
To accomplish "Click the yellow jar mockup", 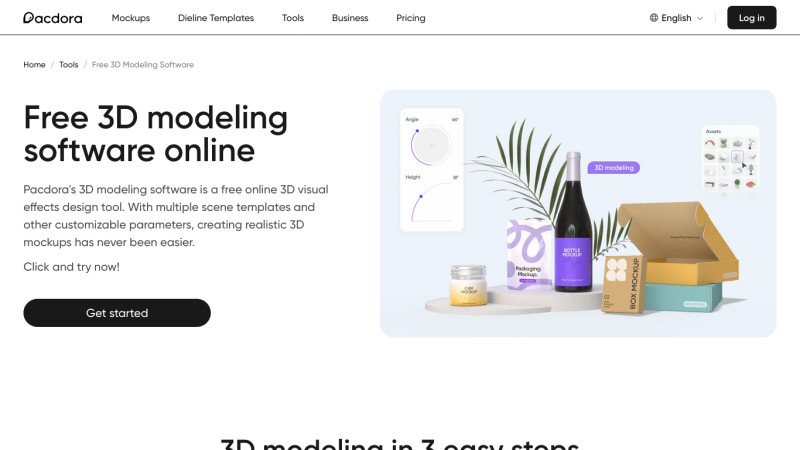I will [468, 285].
